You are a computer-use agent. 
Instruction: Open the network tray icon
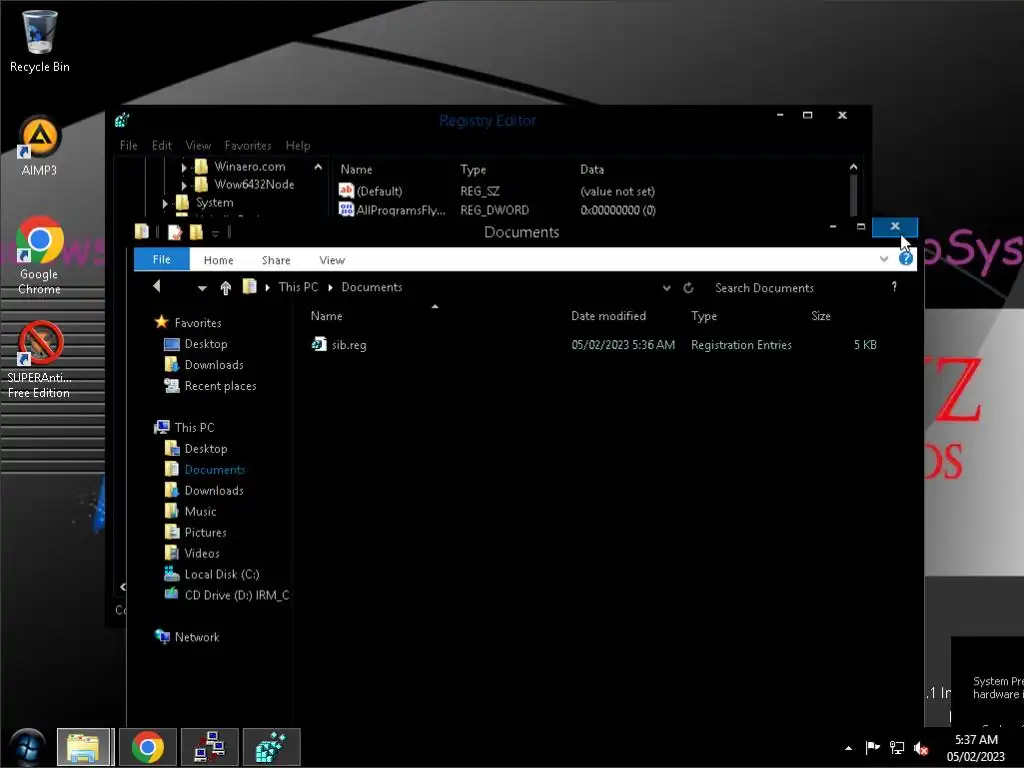[x=897, y=748]
